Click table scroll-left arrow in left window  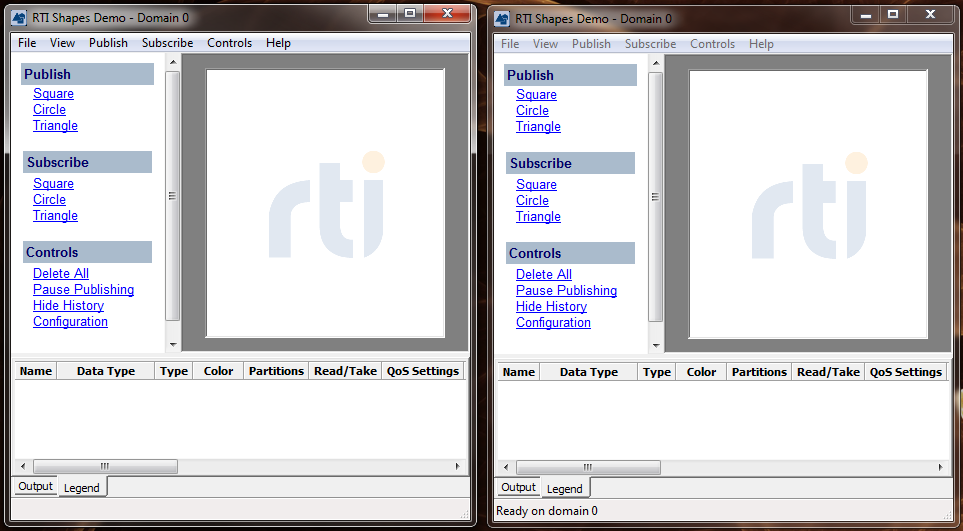coord(23,467)
